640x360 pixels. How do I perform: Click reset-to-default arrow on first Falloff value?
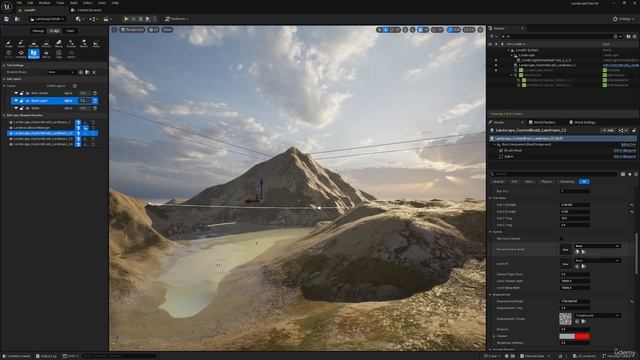coord(632,205)
